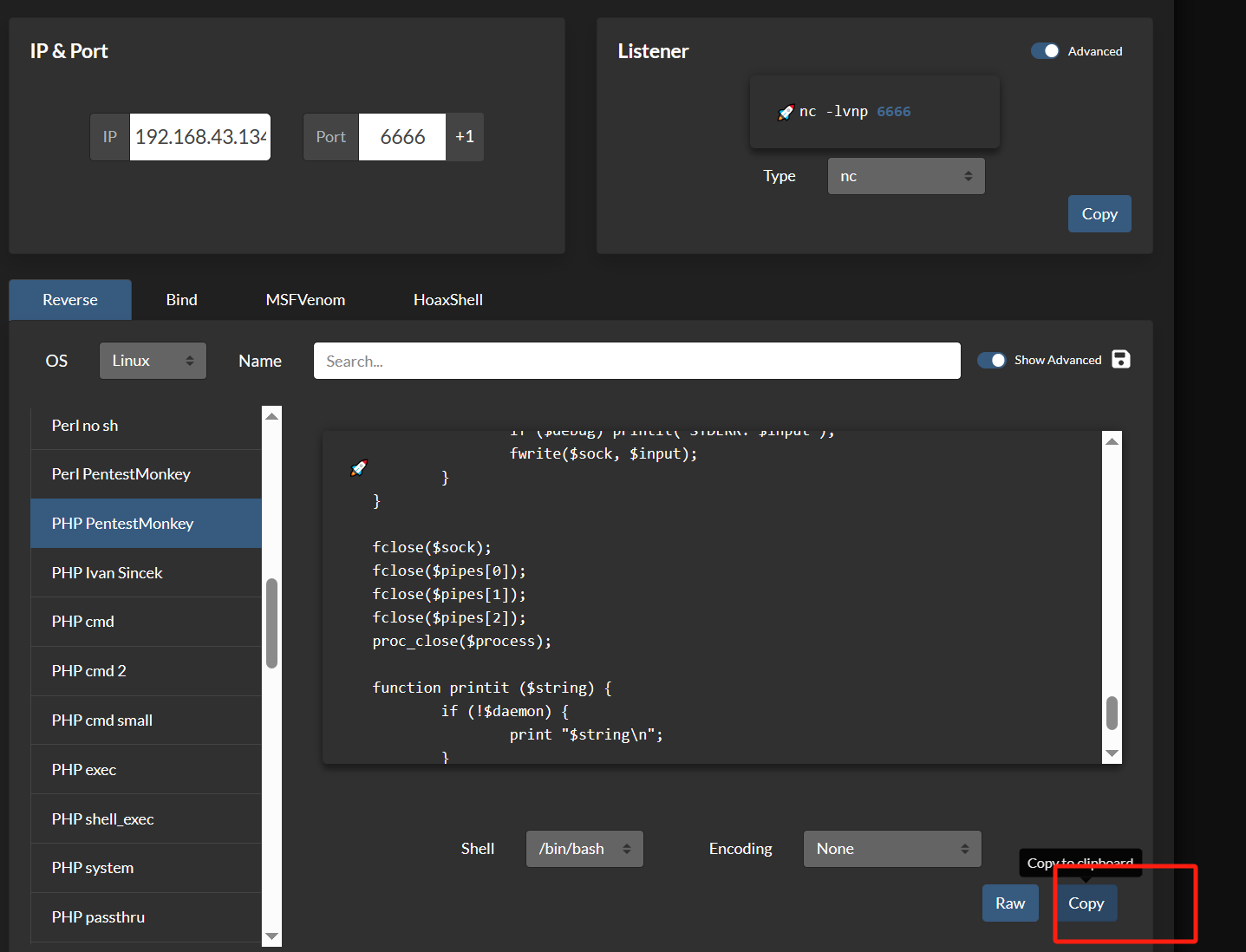1246x952 pixels.
Task: Click the save icon beside Show Advanced
Action: tap(1120, 360)
